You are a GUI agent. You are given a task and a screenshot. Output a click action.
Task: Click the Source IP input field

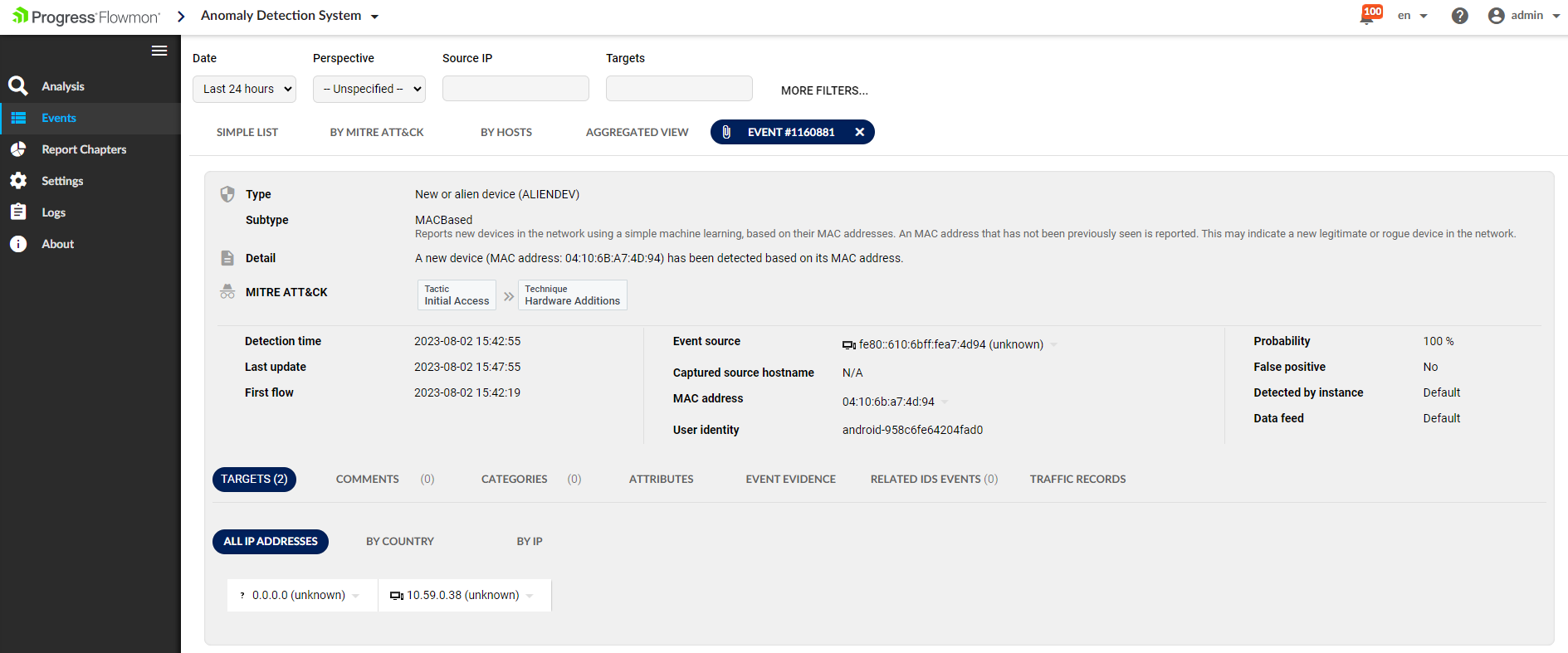click(x=515, y=89)
